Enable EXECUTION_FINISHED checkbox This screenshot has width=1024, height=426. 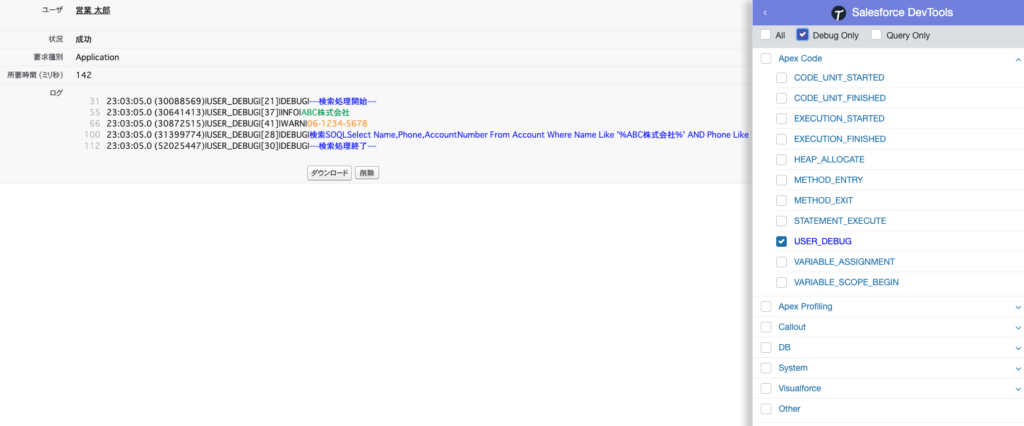(x=781, y=139)
